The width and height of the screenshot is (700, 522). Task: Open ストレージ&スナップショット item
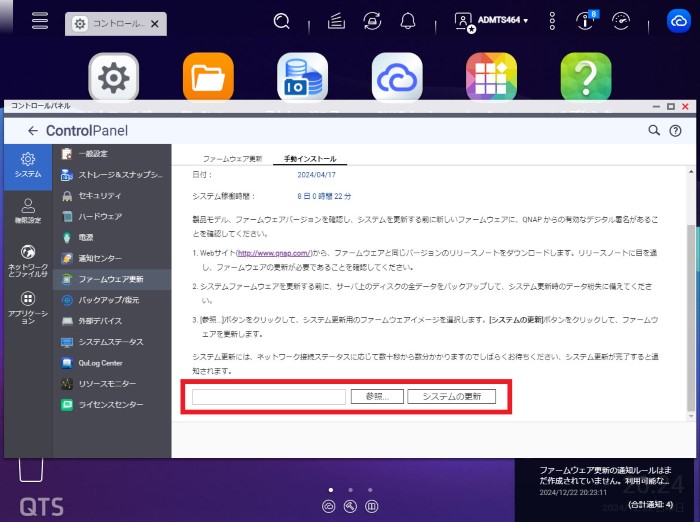tap(112, 175)
